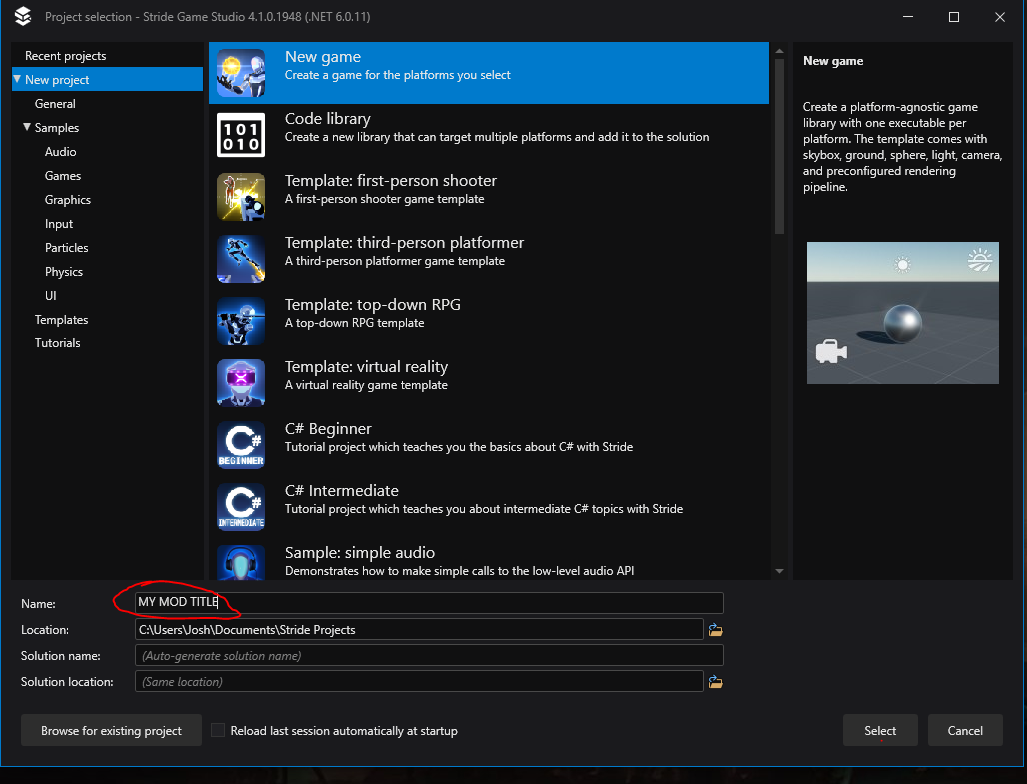
Task: Browse folder icon next to Solution location
Action: (715, 682)
